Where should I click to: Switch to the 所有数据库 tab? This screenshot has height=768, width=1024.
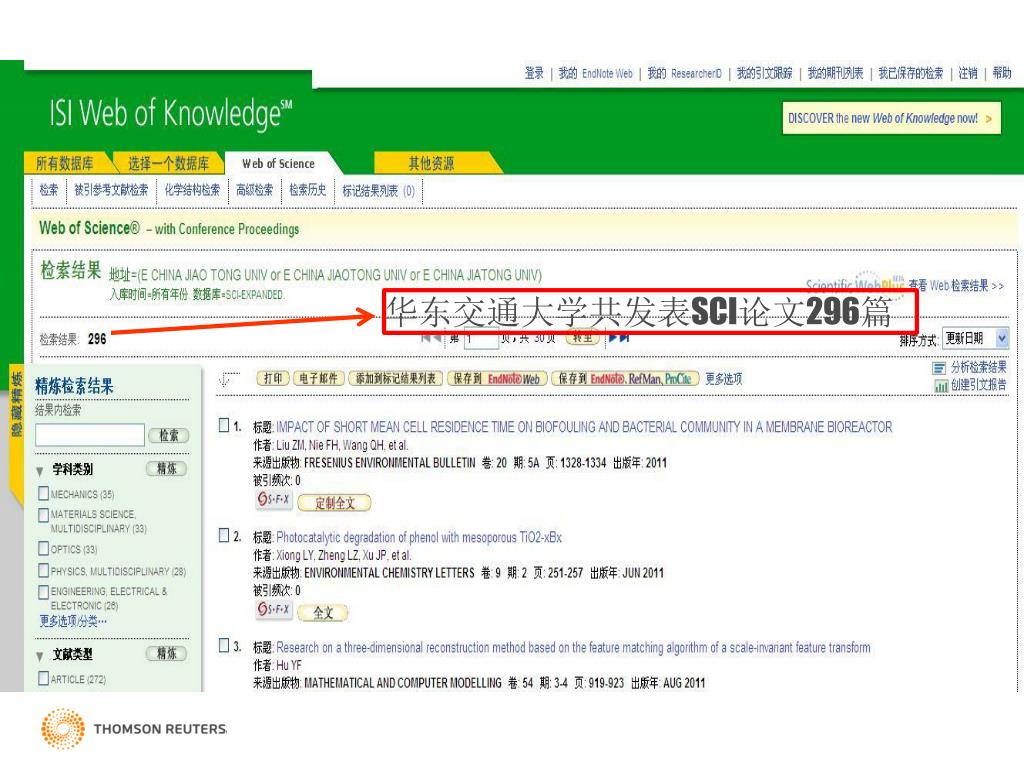tap(65, 163)
